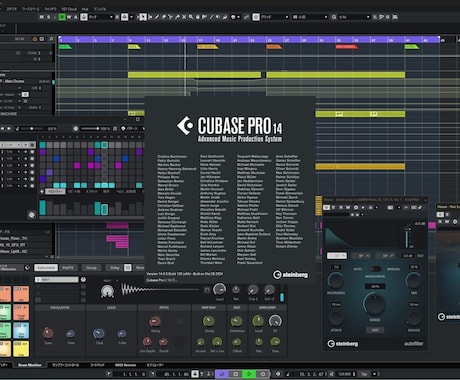The height and width of the screenshot is (380, 460).
Task: Select AutoFilter LP filter type button
Action: point(337,256)
